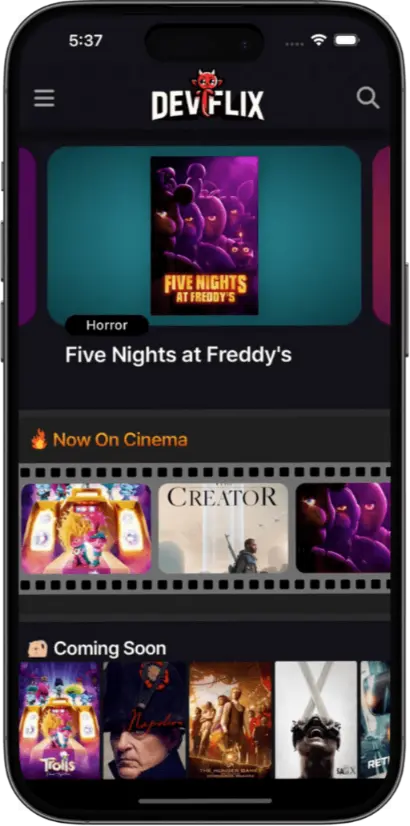Tap the Five Nights at Freddy's featured poster
This screenshot has height=826, width=410.
[204, 235]
